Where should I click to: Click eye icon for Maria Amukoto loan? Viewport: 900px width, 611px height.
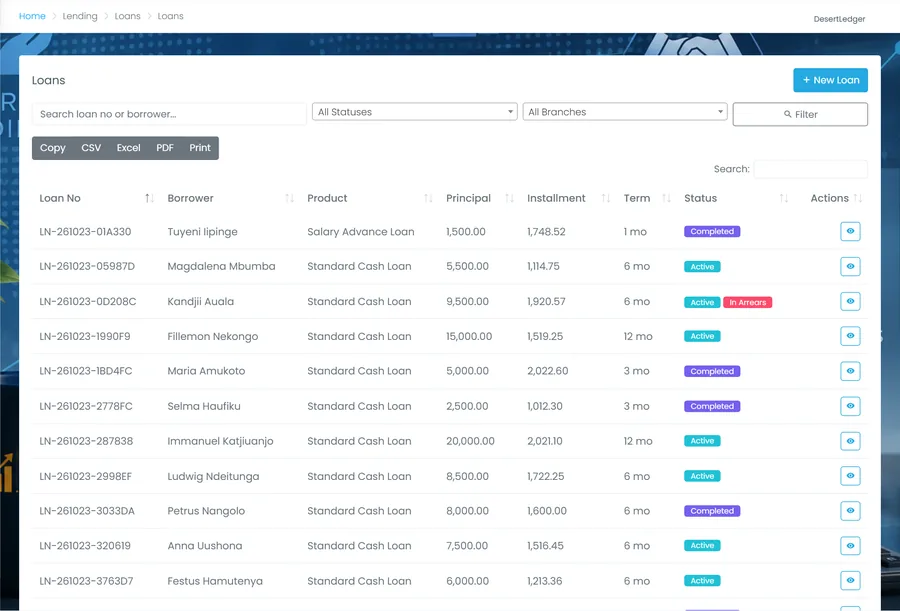pos(850,371)
